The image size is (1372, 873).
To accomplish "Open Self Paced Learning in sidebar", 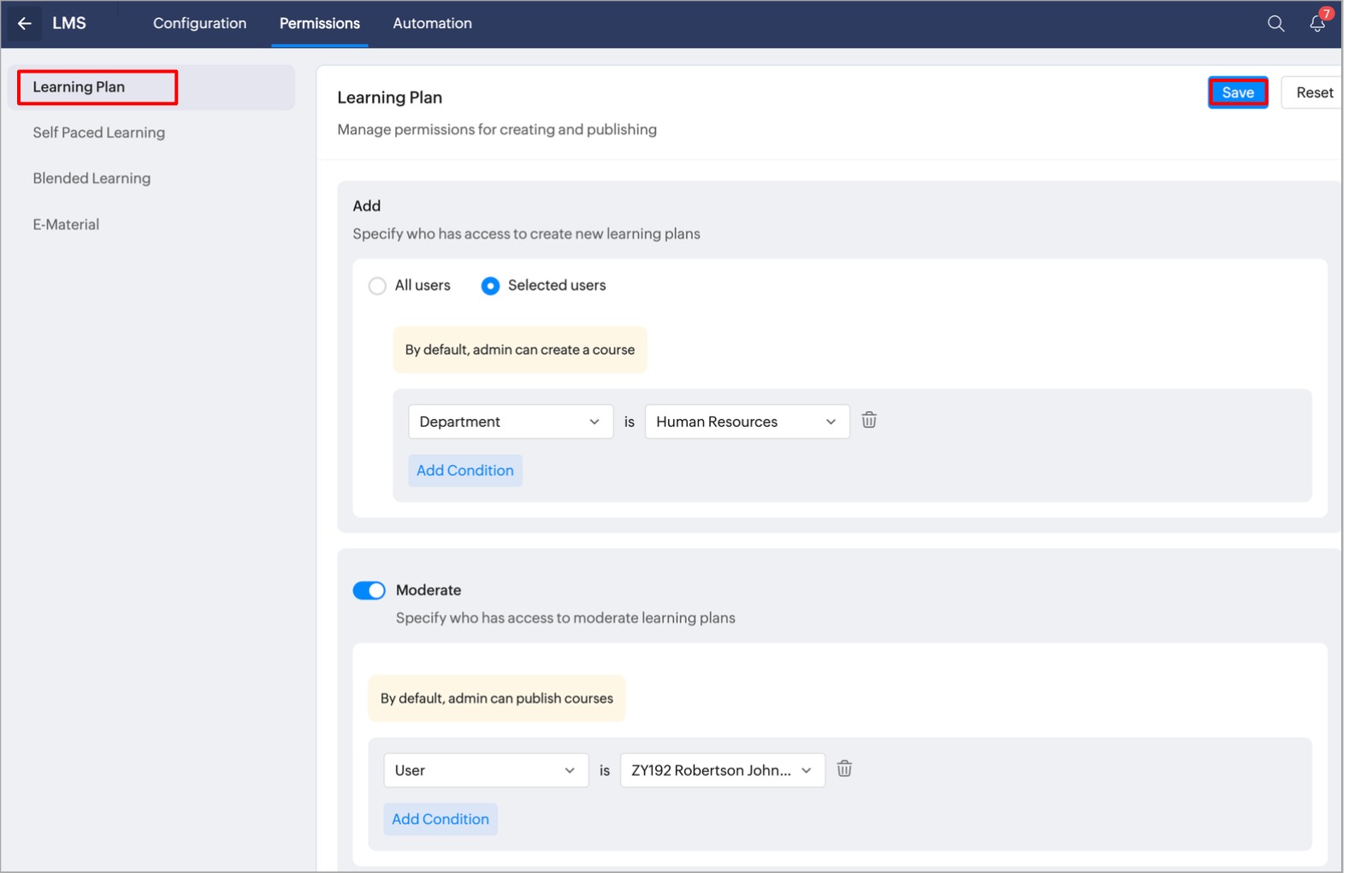I will click(x=98, y=133).
